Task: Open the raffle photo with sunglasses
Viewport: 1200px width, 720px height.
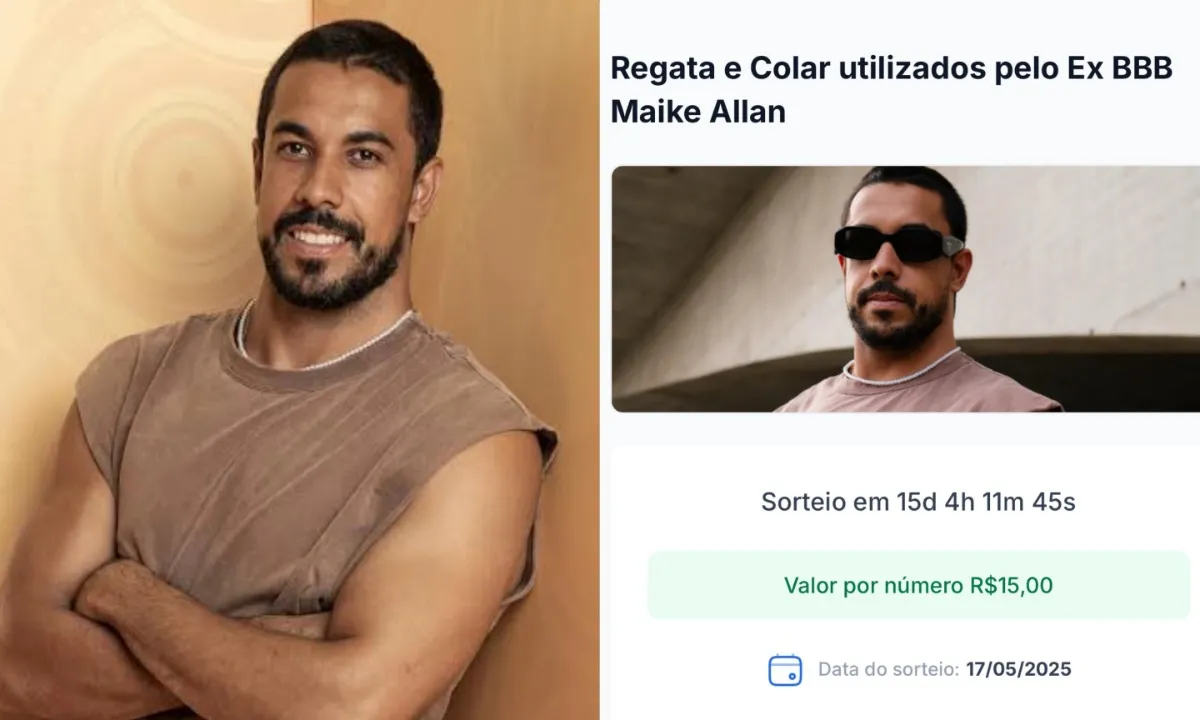Action: pos(905,289)
